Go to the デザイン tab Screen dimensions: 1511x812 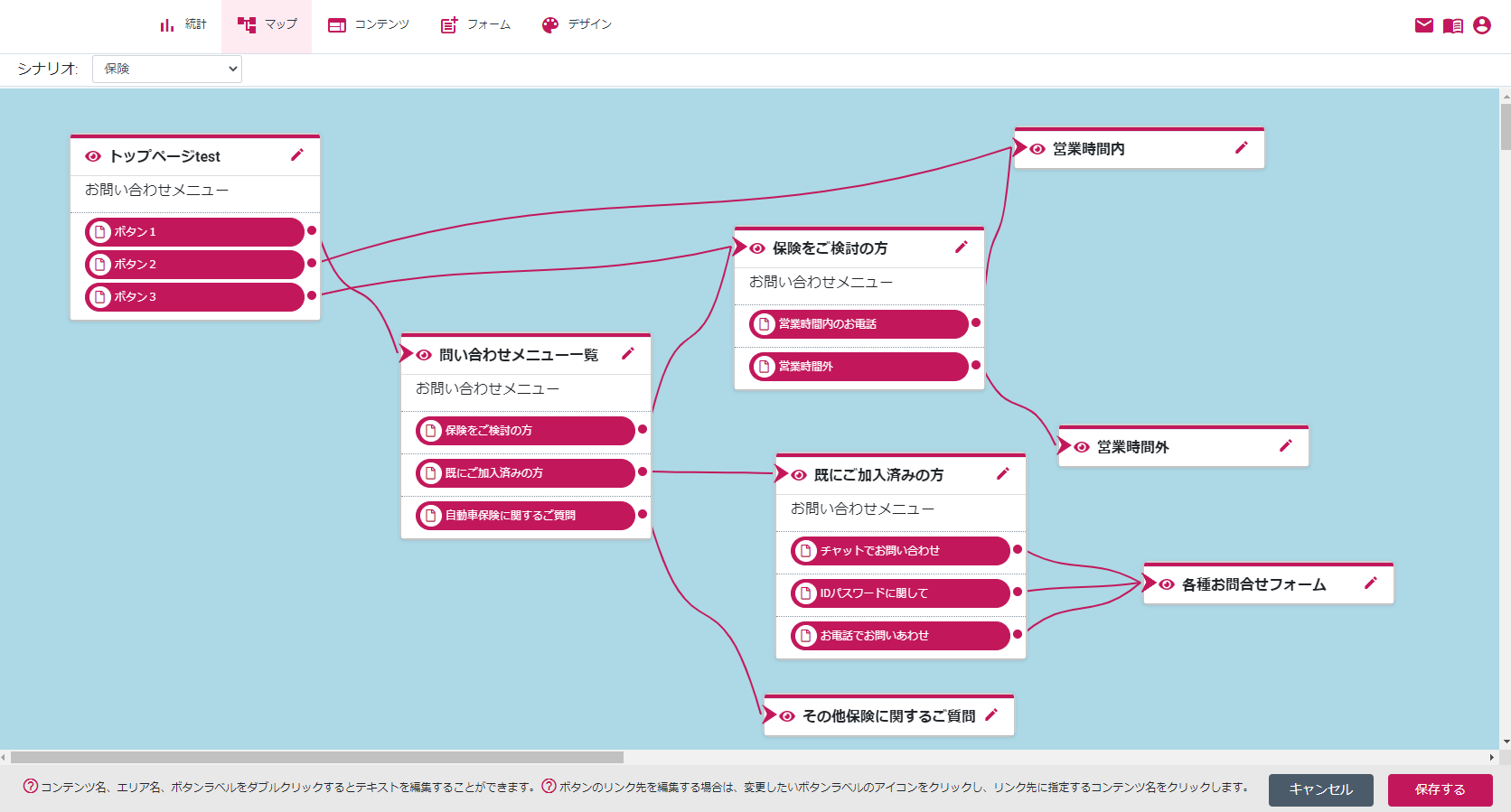point(577,25)
